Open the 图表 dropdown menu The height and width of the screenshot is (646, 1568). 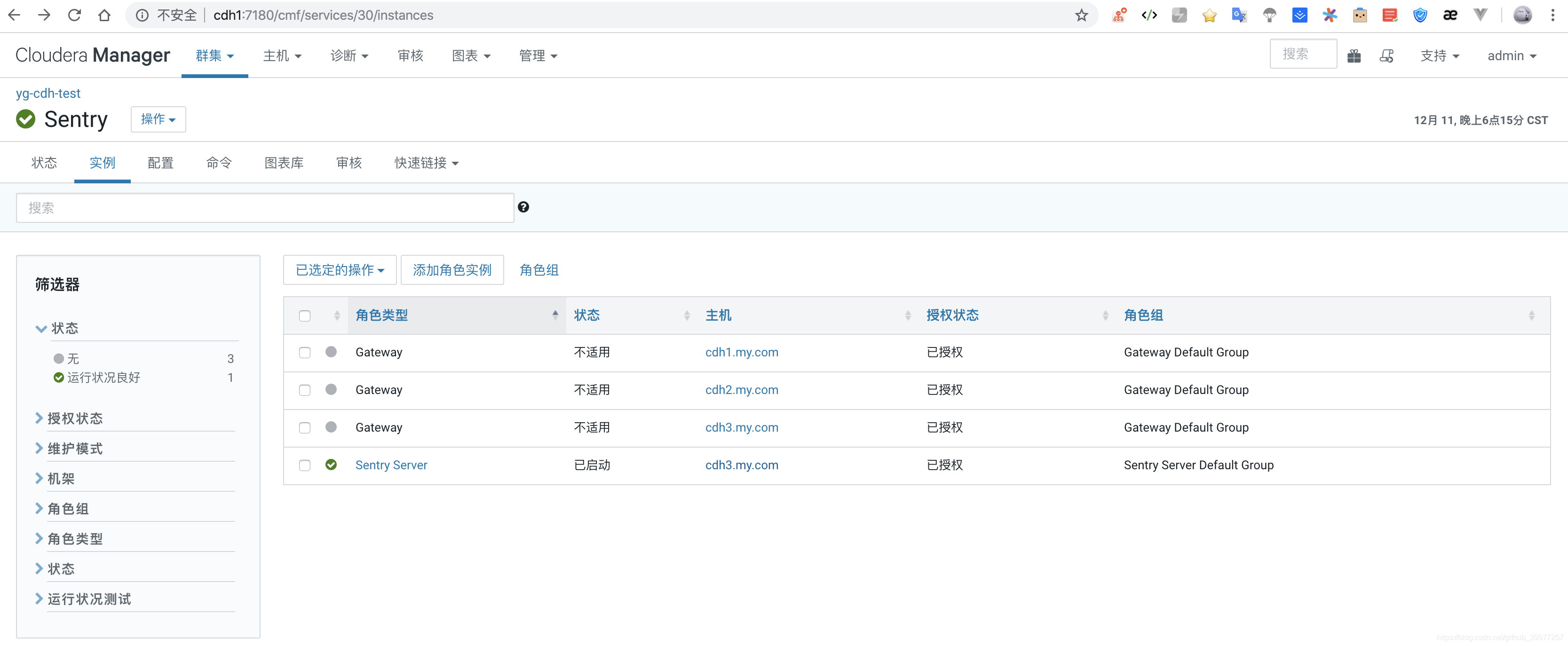pos(471,56)
